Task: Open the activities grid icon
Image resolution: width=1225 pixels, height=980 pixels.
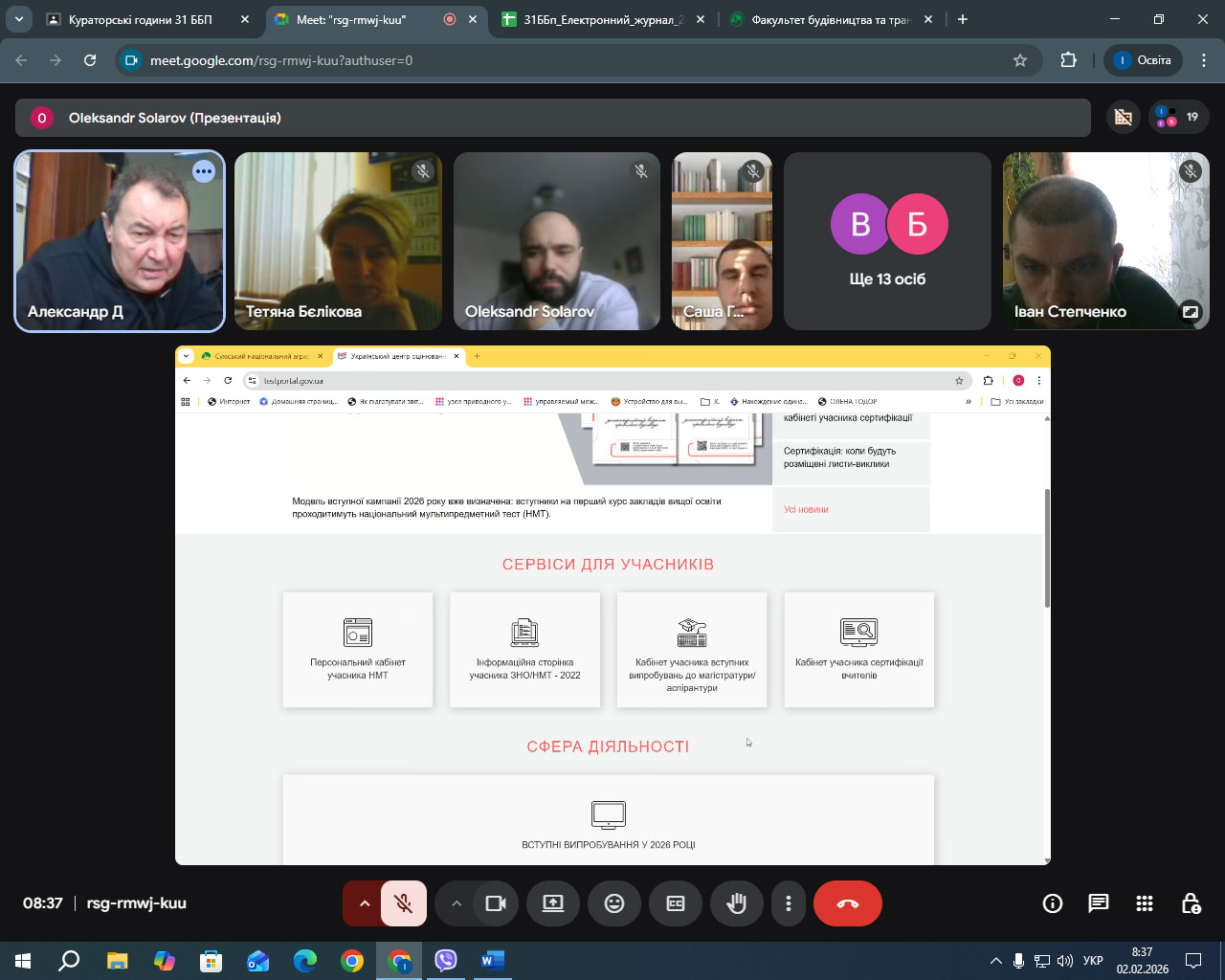Action: [x=1144, y=903]
